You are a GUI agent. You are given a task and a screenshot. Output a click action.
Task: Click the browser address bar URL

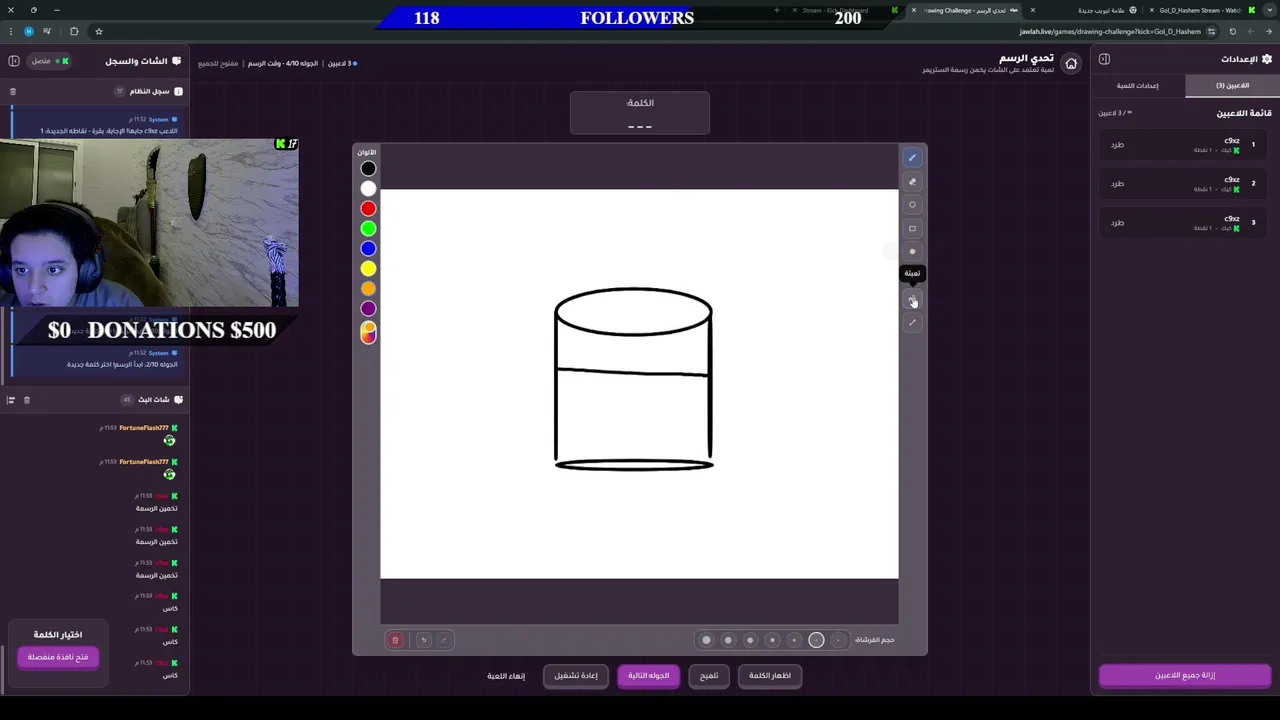point(1110,31)
